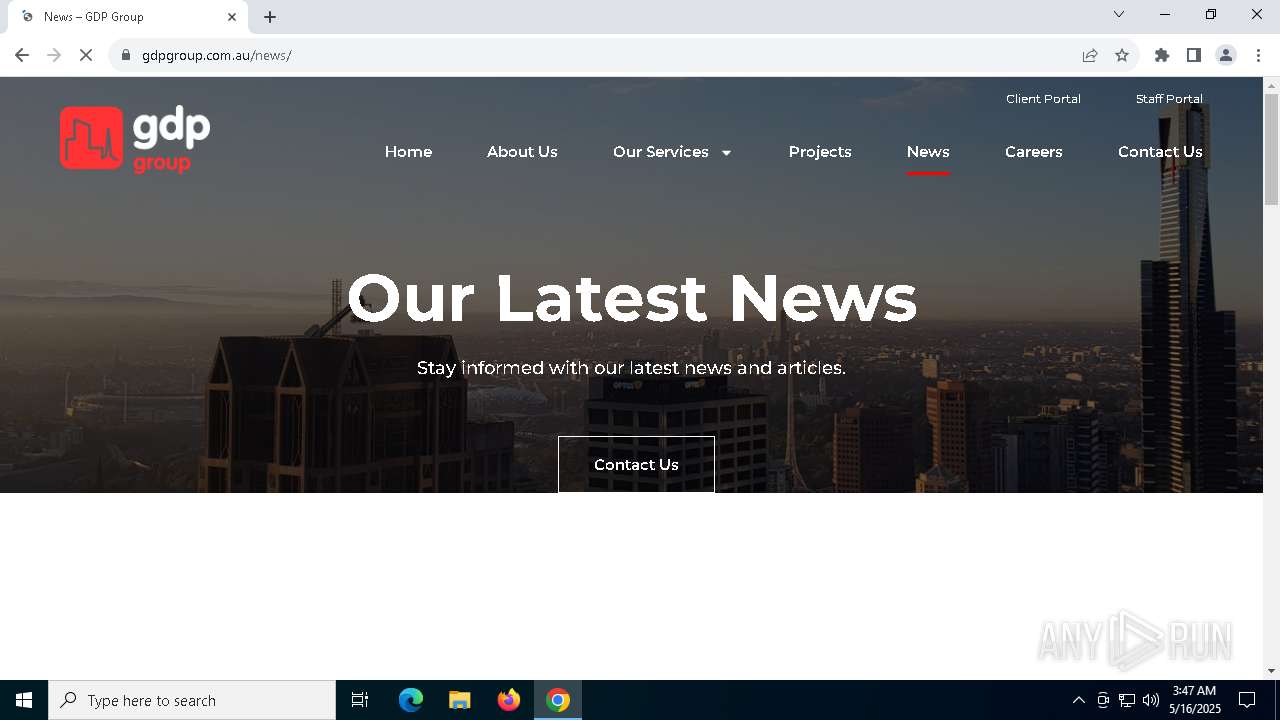Viewport: 1280px width, 720px height.
Task: Open the Extensions puzzle icon
Action: click(x=1162, y=55)
